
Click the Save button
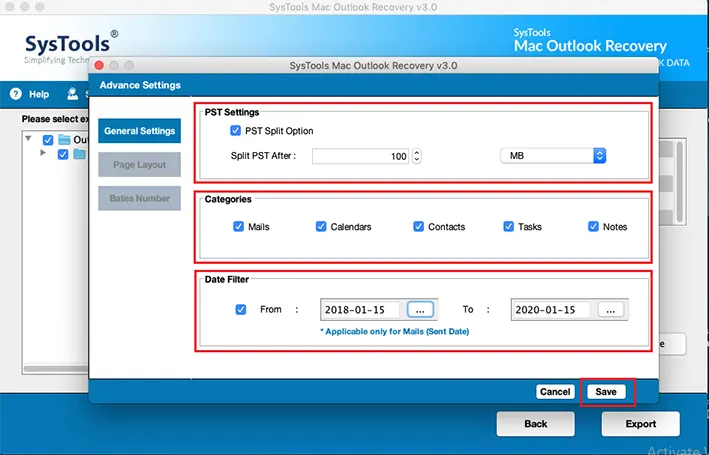click(x=606, y=392)
